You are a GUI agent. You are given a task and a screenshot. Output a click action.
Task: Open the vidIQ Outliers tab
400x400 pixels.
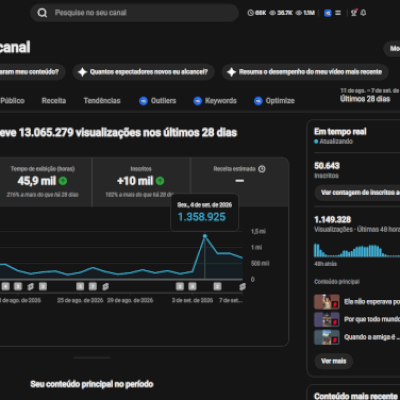[157, 101]
